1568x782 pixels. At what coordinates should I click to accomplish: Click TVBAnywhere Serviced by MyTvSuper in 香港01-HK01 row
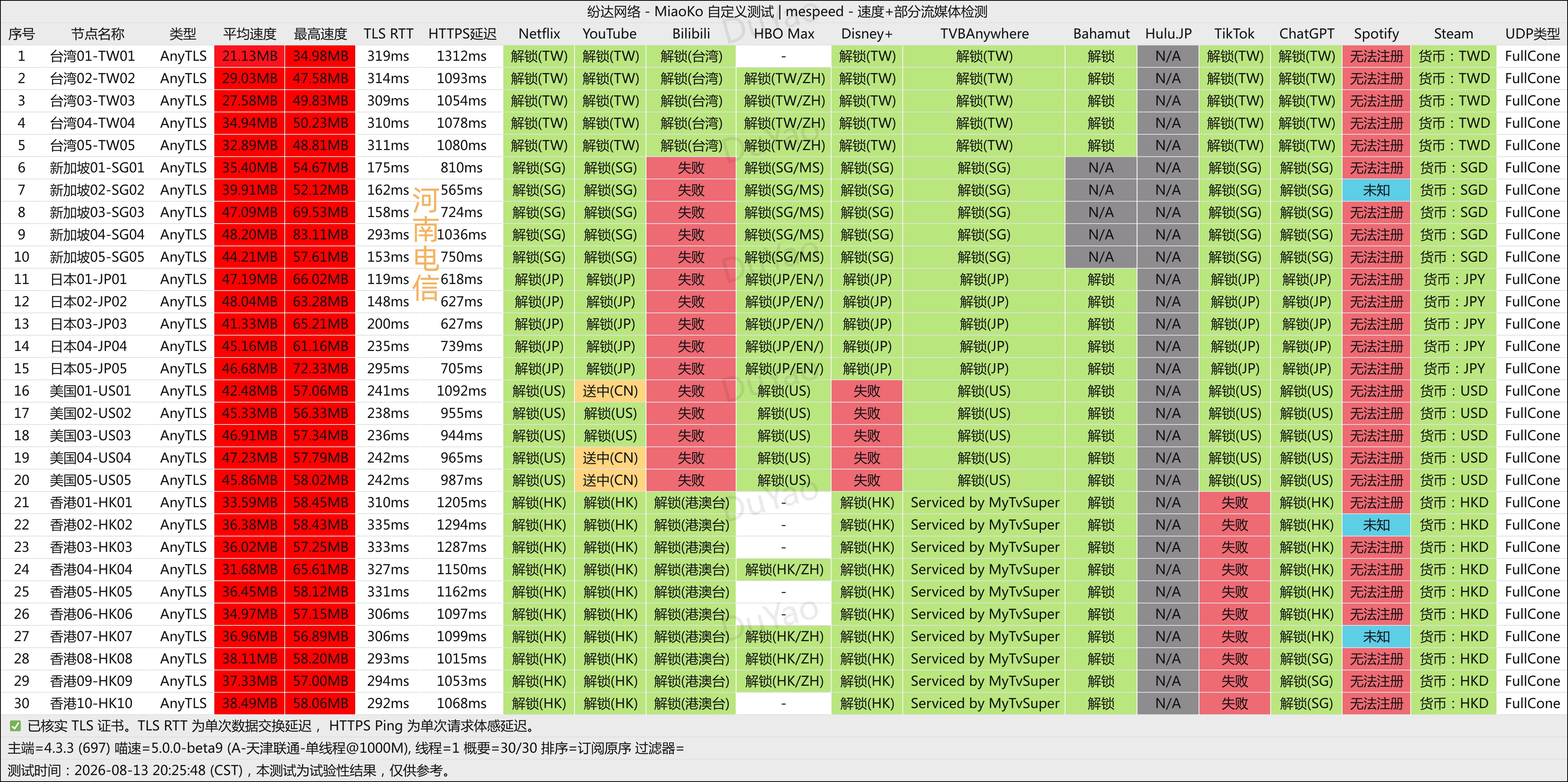click(x=984, y=503)
